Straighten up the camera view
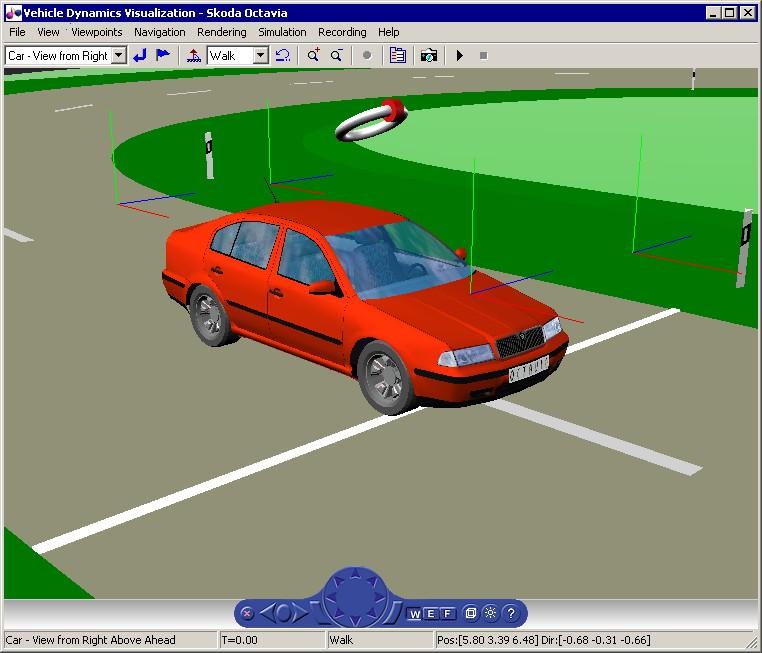The height and width of the screenshot is (653, 762). [193, 55]
